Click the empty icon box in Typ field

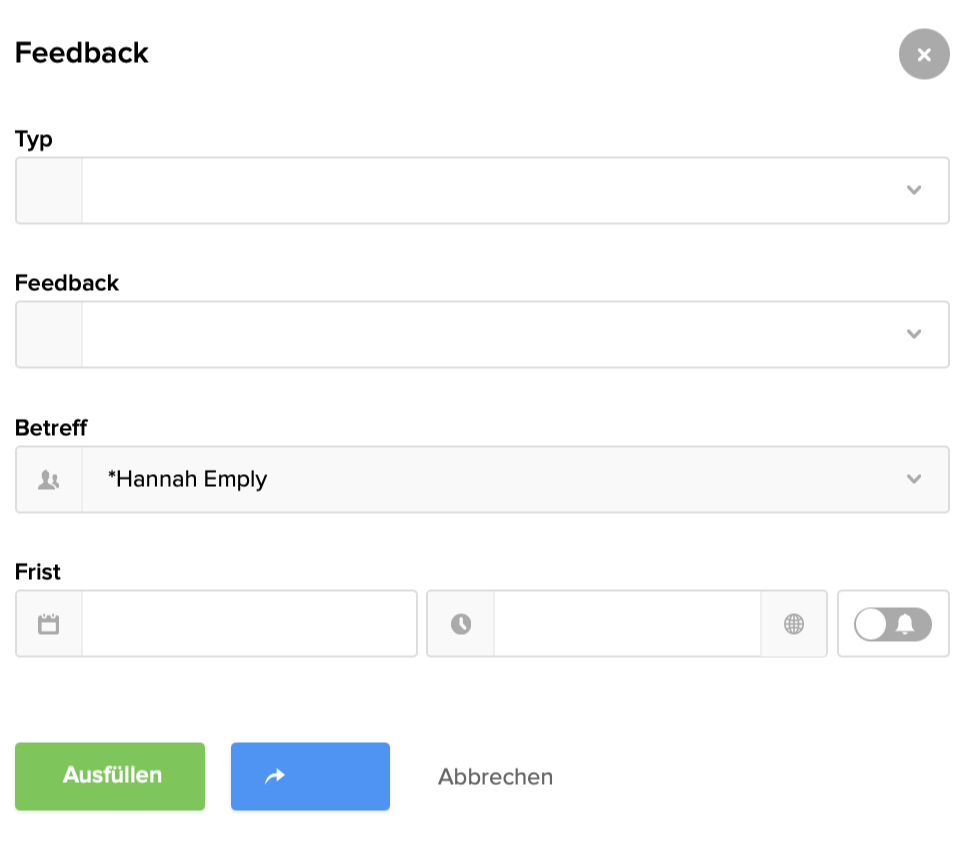(x=48, y=190)
